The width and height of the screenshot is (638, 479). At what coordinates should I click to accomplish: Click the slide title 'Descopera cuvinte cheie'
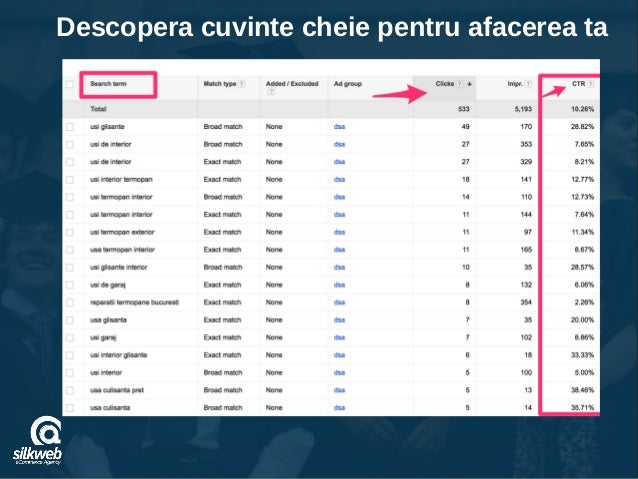point(215,27)
